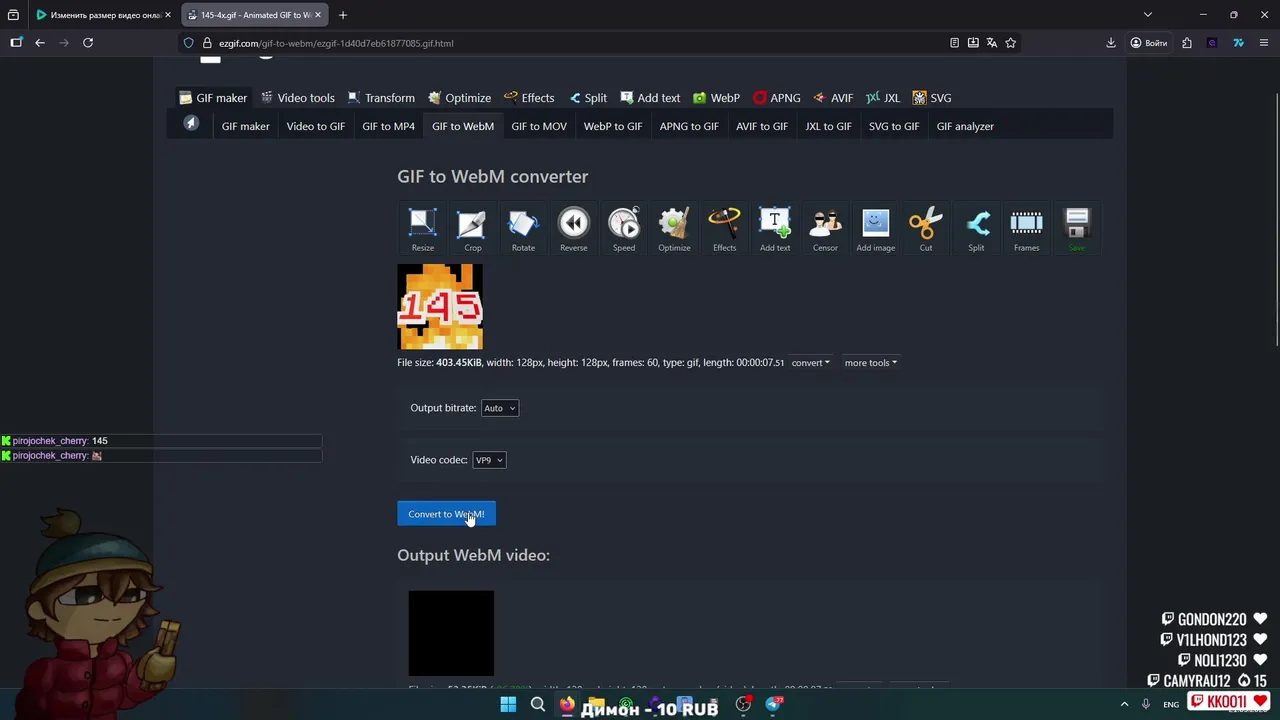Open Telegram in the taskbar
Image resolution: width=1280 pixels, height=720 pixels.
click(773, 704)
